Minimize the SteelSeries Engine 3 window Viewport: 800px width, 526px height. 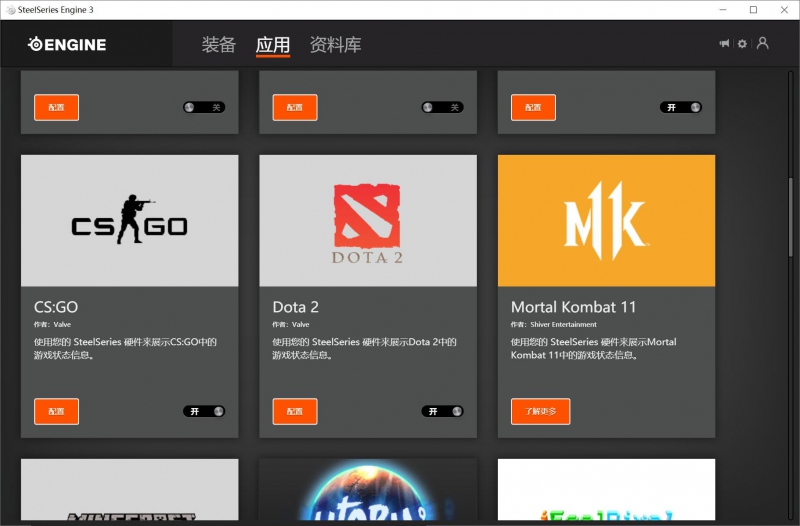pyautogui.click(x=722, y=10)
